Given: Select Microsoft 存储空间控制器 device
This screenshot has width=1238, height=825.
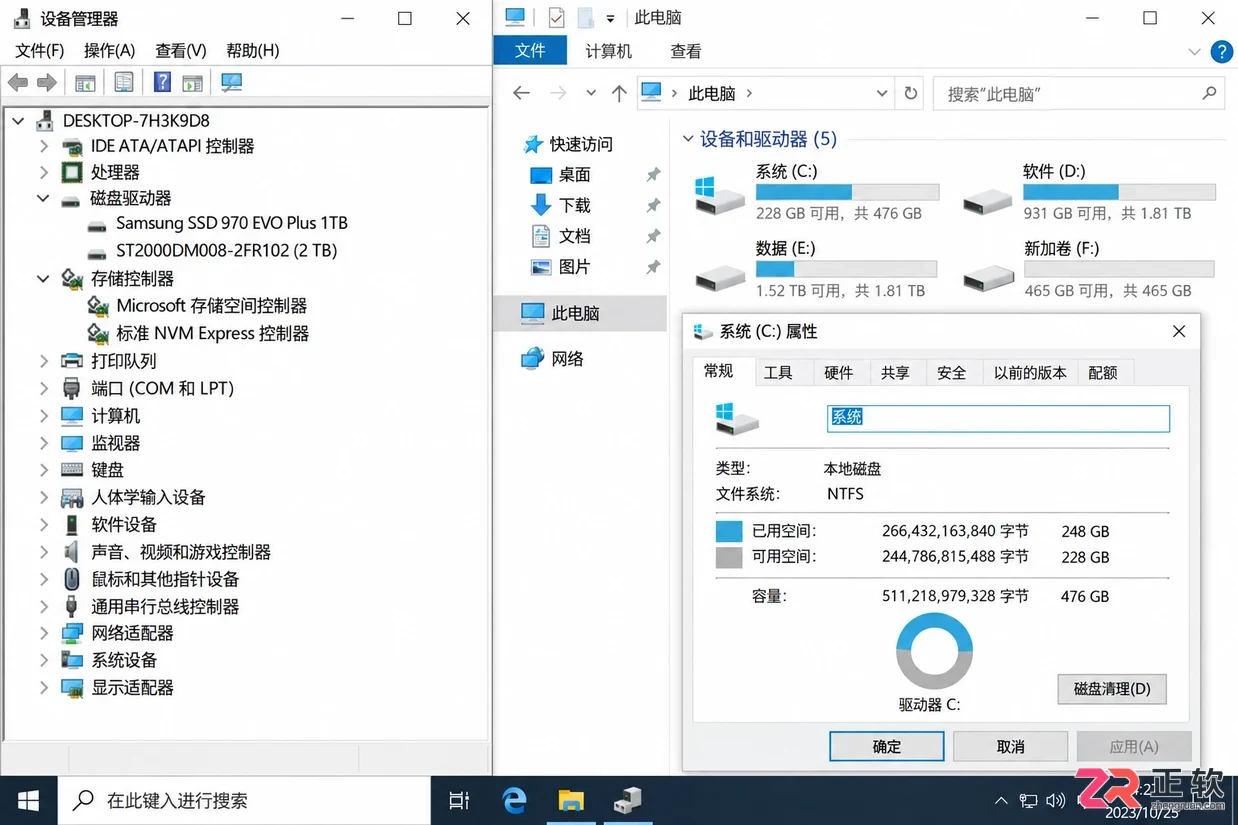Looking at the screenshot, I should coord(212,306).
